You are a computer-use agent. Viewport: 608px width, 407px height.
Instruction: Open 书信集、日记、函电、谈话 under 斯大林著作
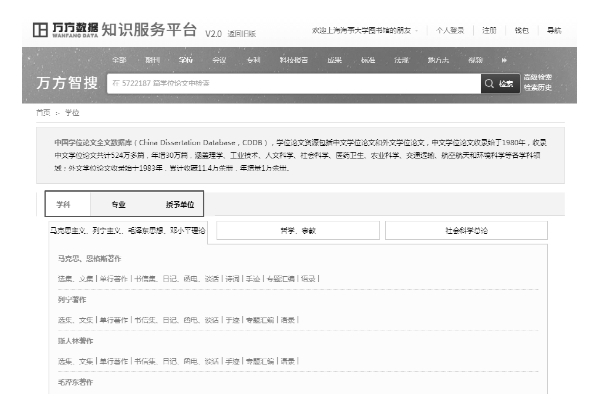[177, 362]
